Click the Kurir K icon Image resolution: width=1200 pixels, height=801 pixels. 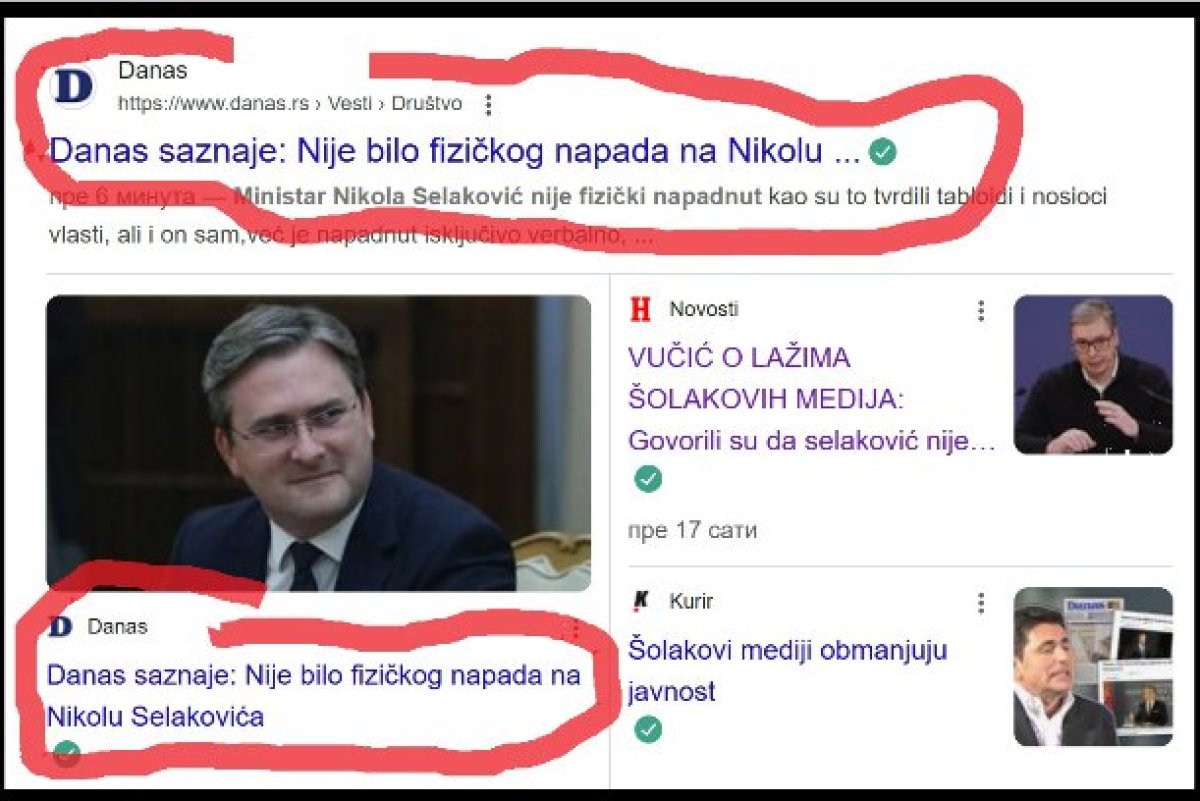pyautogui.click(x=641, y=602)
